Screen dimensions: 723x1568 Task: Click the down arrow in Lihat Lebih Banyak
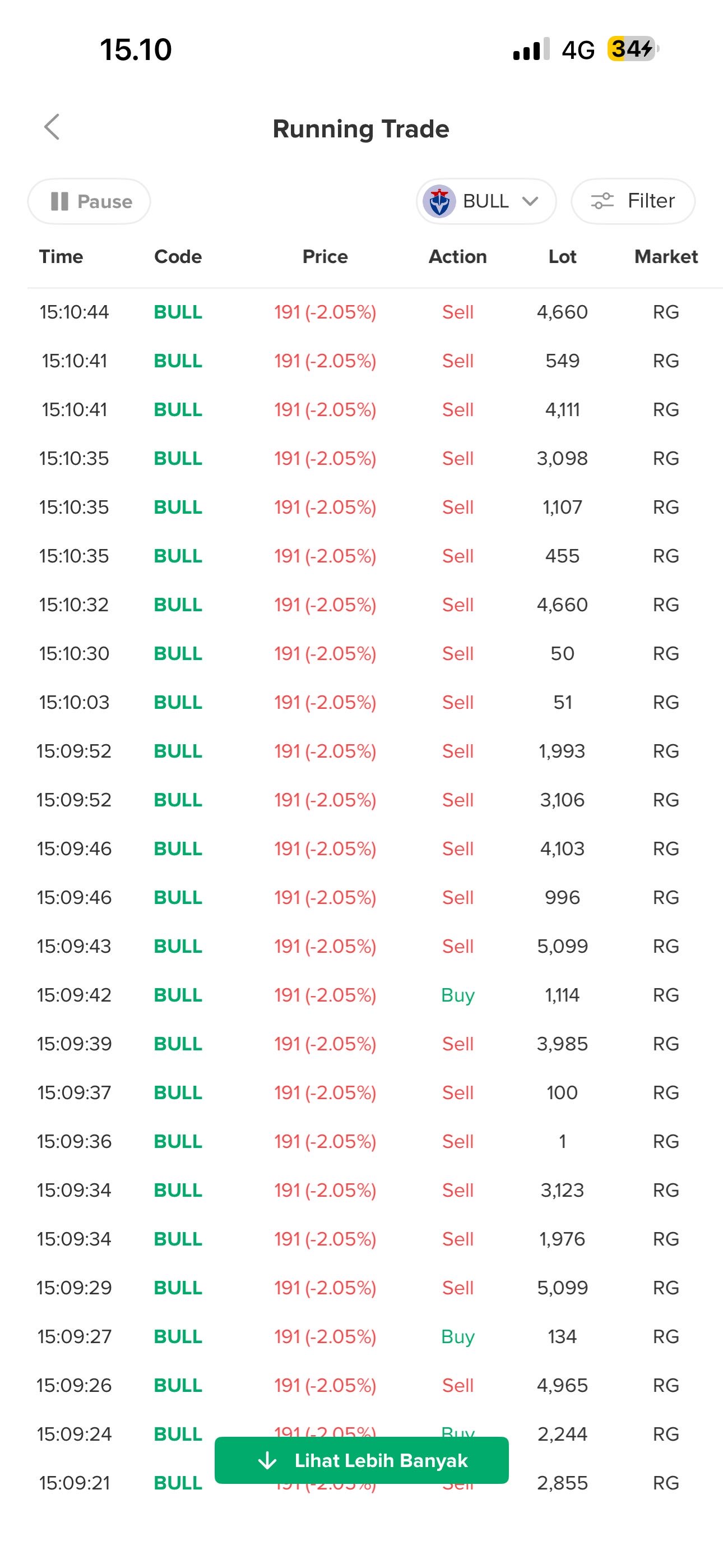click(267, 1460)
